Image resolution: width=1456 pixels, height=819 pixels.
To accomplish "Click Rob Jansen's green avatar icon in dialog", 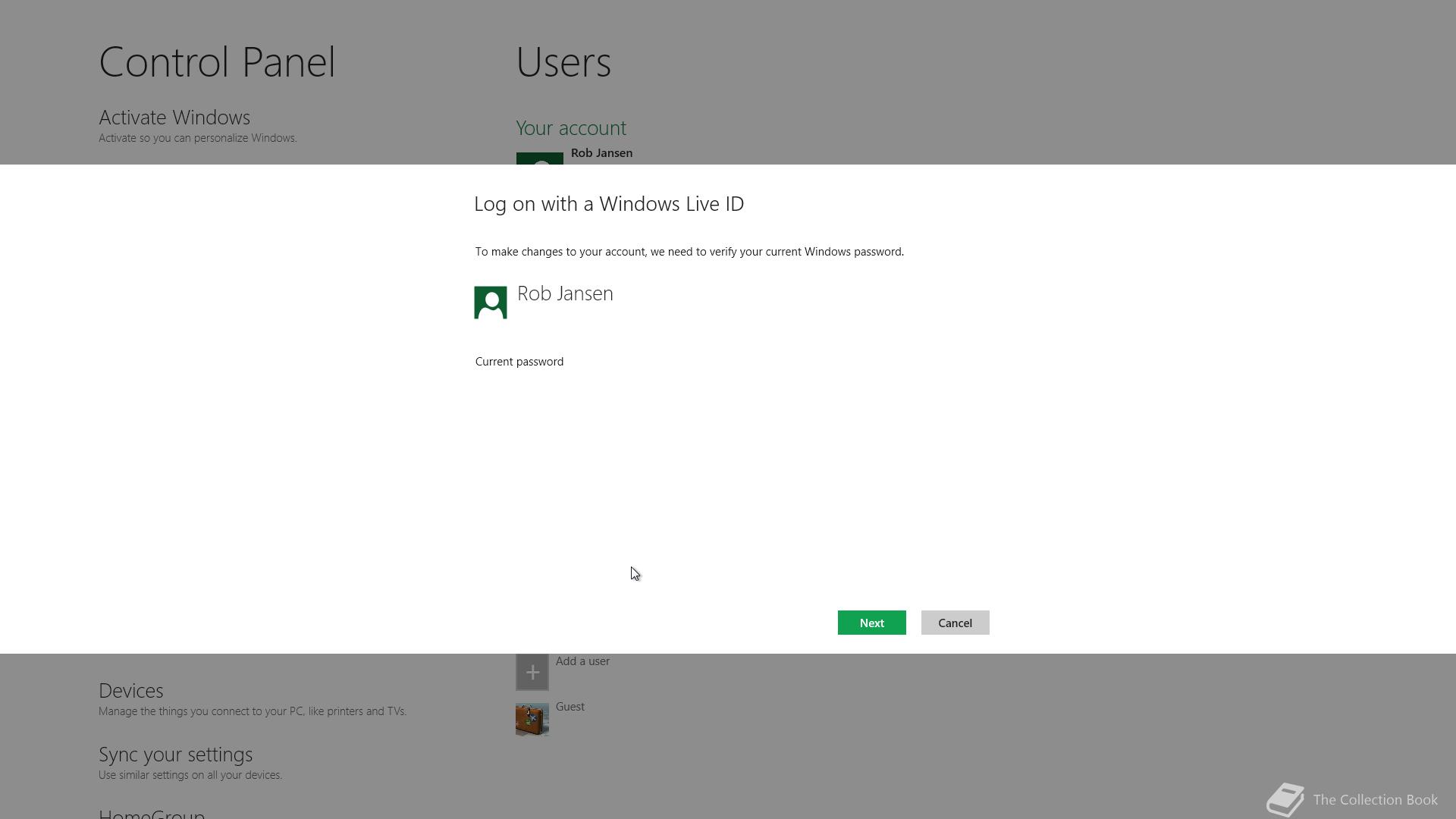I will (490, 303).
